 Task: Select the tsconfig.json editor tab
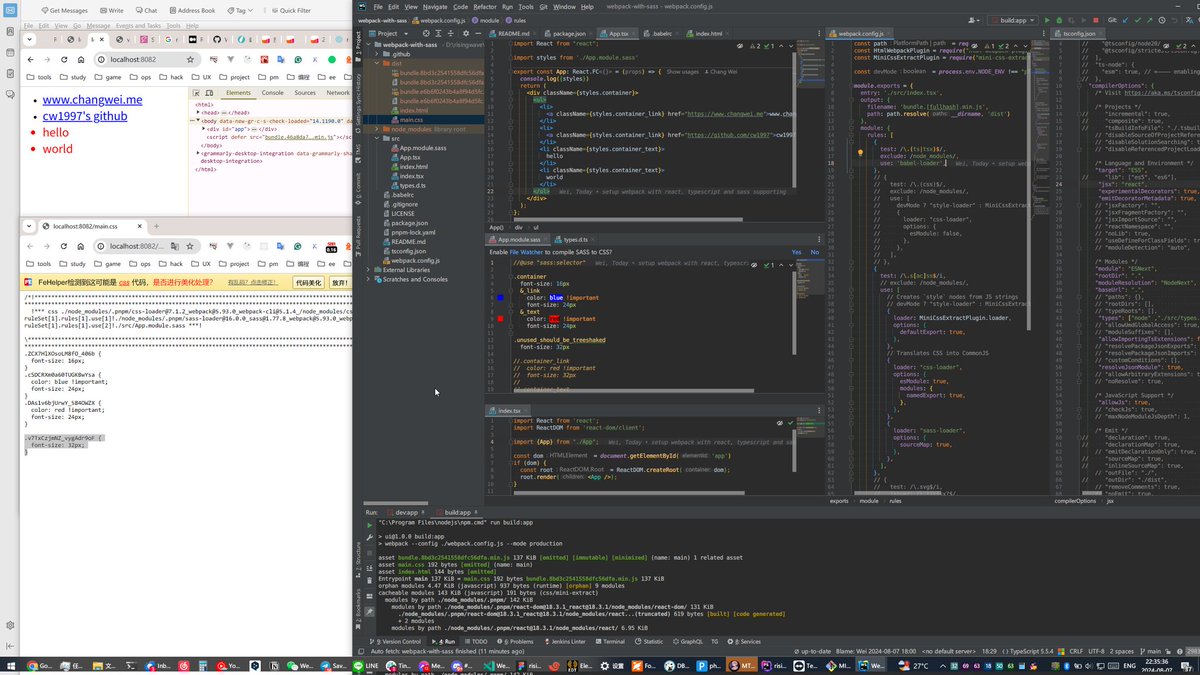coord(1079,33)
